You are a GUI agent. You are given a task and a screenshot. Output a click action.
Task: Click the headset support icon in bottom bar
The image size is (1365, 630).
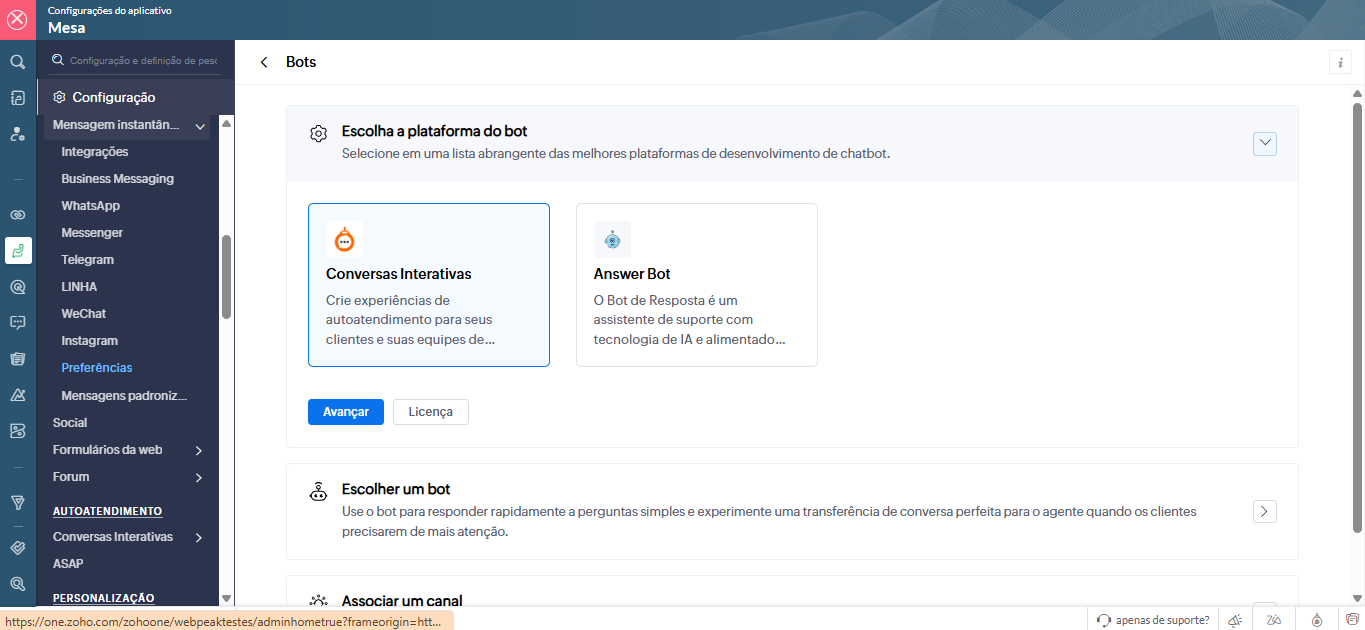coord(1104,620)
